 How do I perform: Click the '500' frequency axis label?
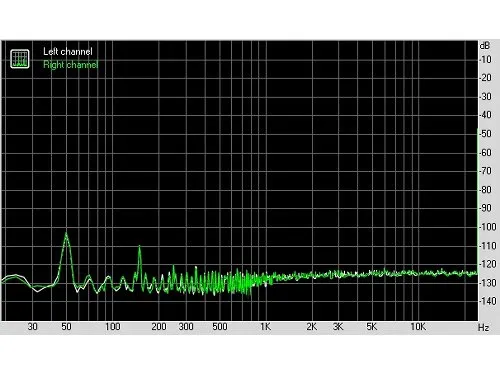220,327
